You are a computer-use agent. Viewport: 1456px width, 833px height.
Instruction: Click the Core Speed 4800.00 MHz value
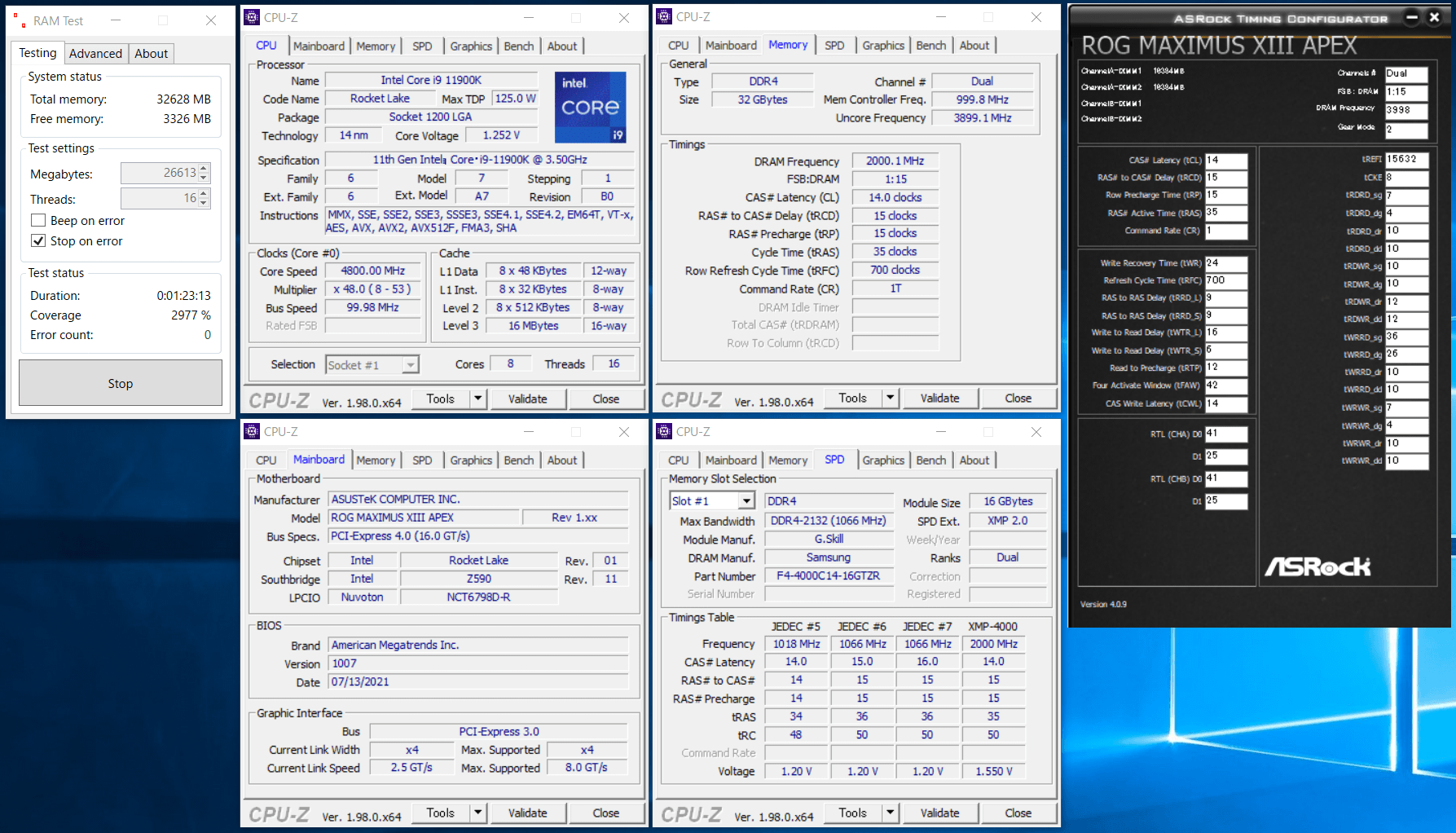click(x=372, y=271)
